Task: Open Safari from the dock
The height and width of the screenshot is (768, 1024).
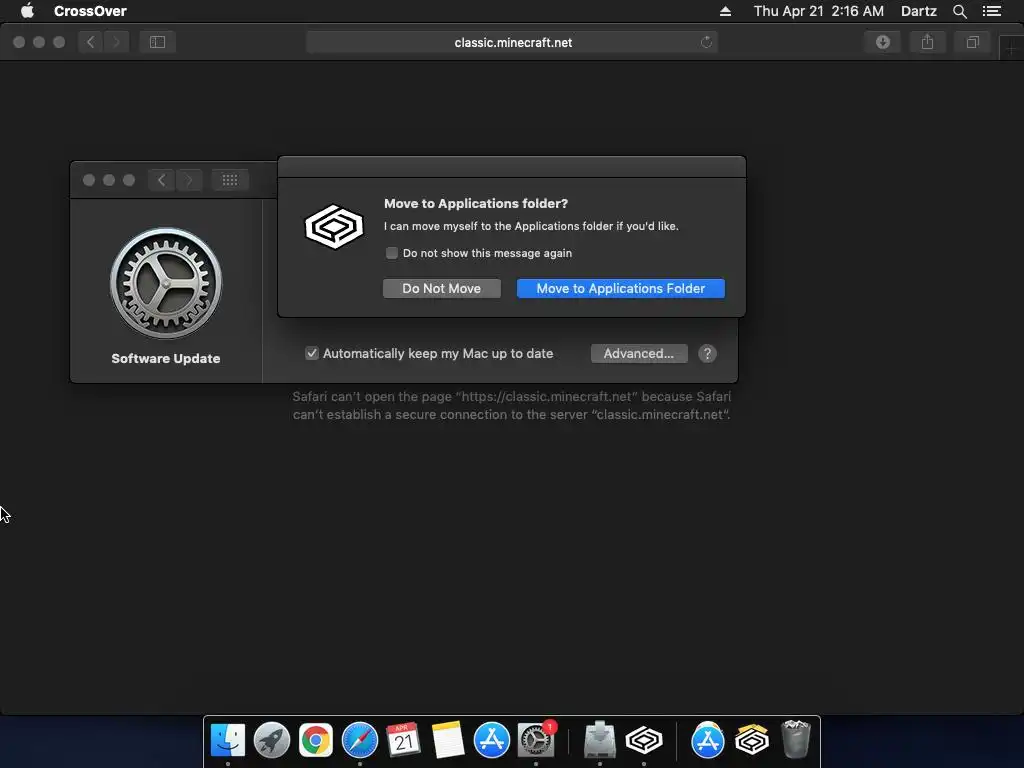Action: tap(360, 741)
